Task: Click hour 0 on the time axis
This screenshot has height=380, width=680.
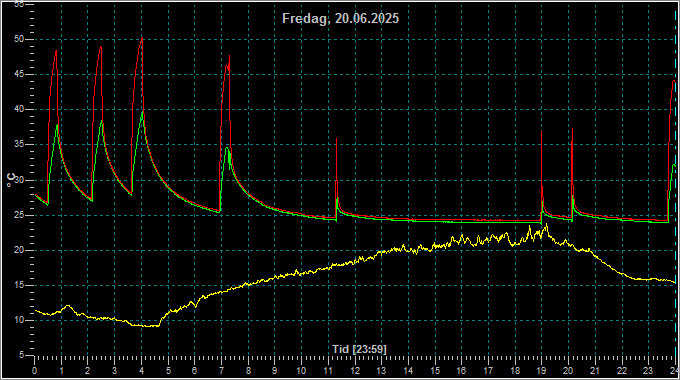Action: pos(35,371)
